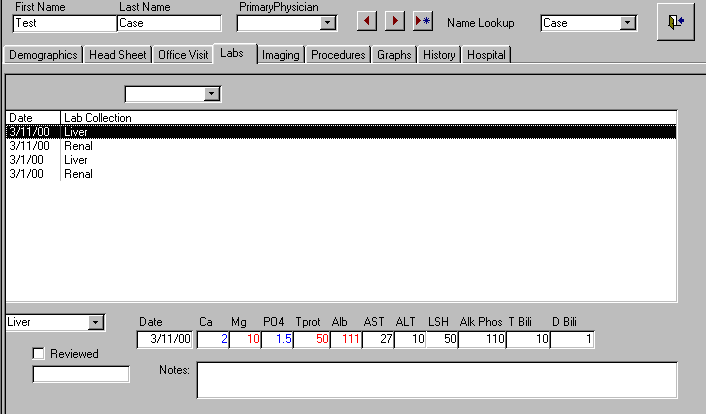The image size is (706, 414).
Task: Expand the Liver lab type dropdown
Action: [x=96, y=323]
